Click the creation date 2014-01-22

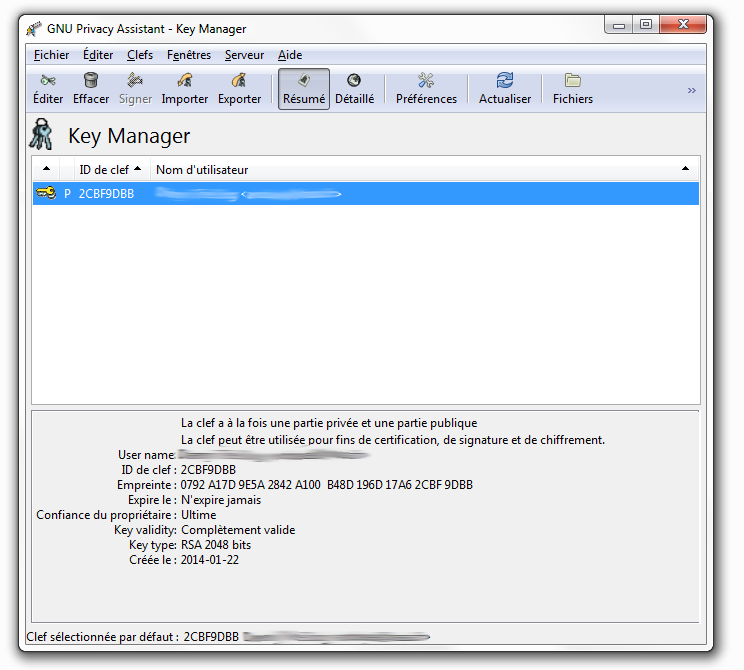tap(210, 560)
